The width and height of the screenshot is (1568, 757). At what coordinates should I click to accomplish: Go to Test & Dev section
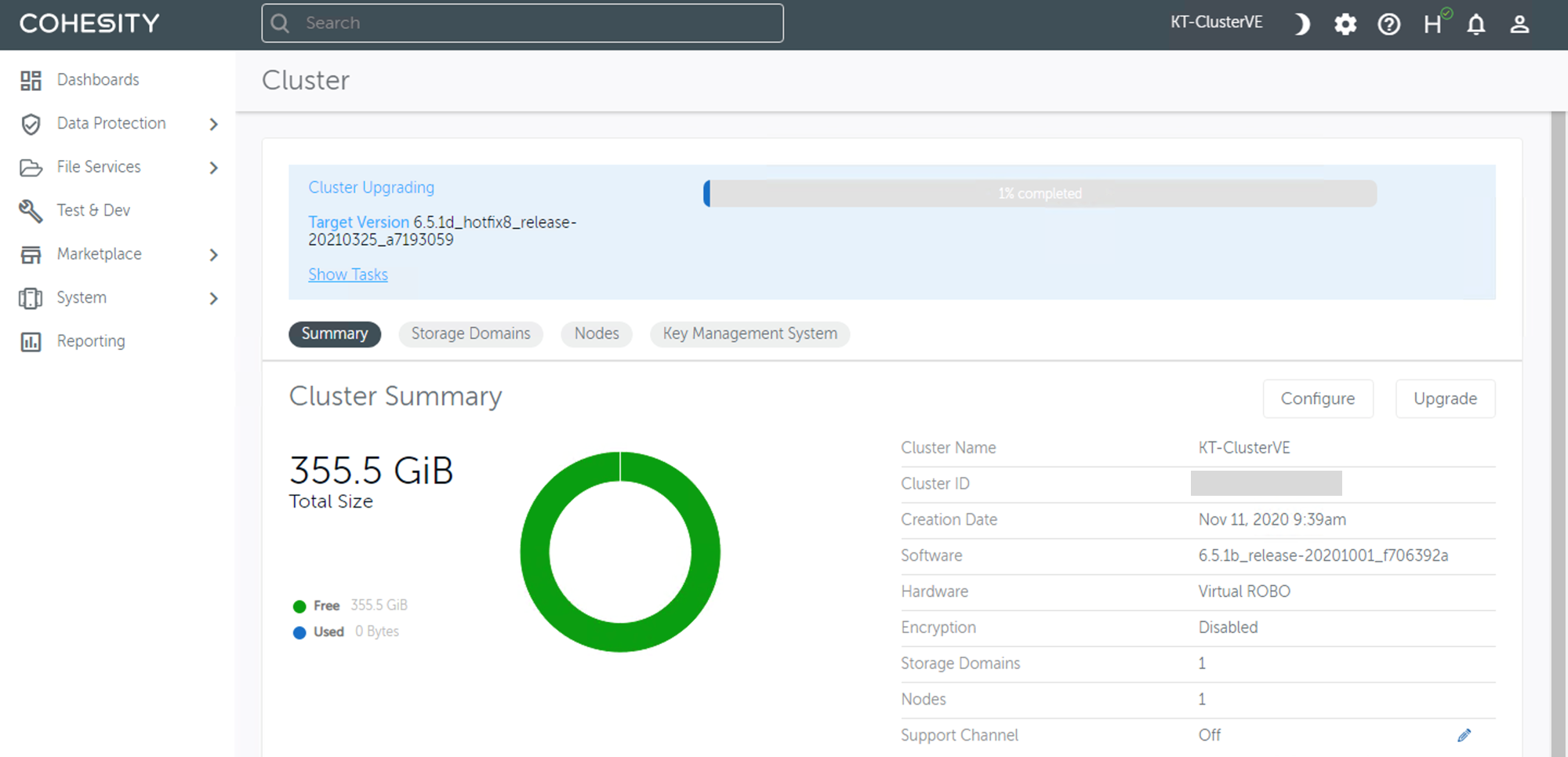[93, 210]
